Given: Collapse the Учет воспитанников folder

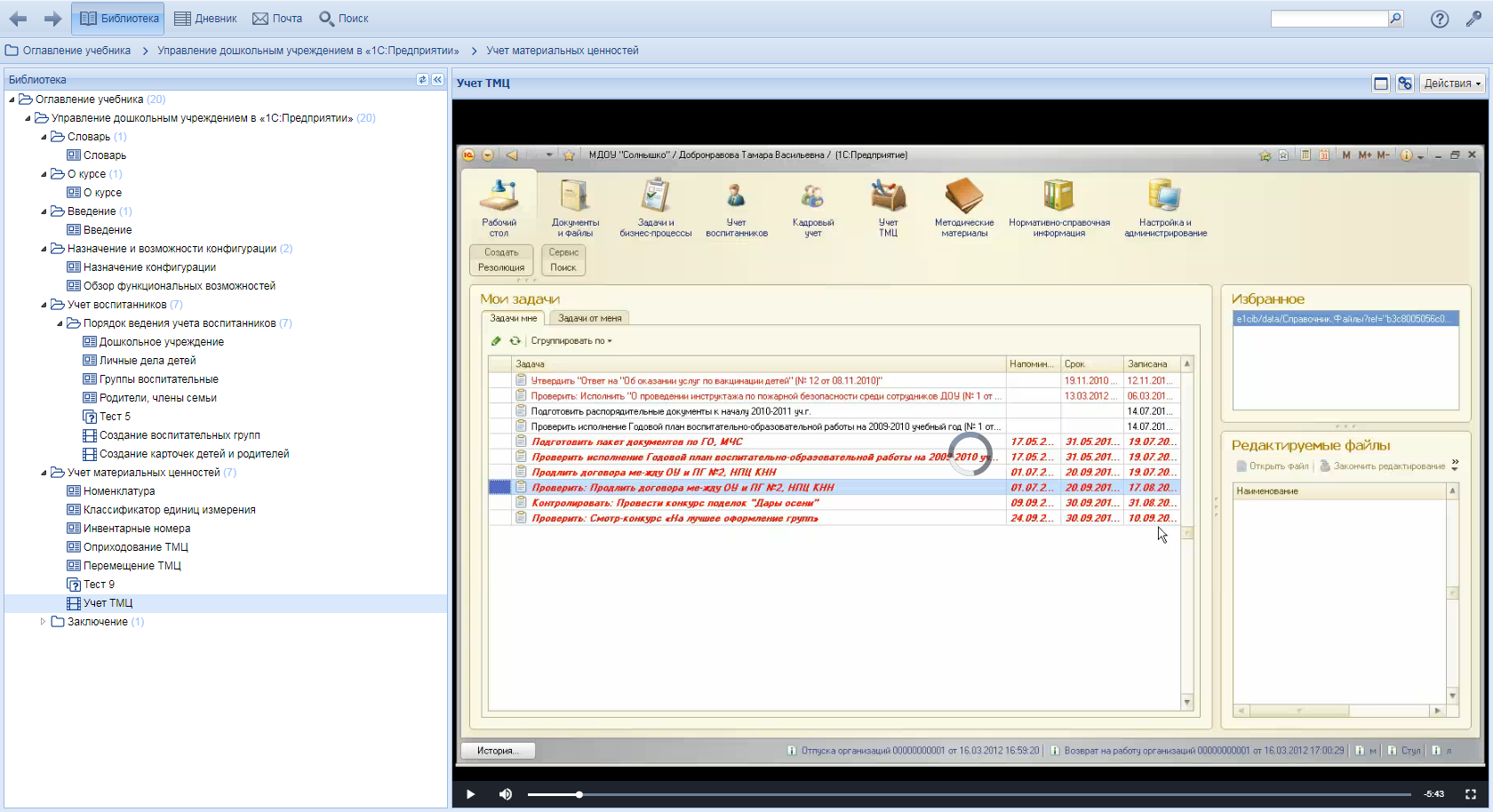Looking at the screenshot, I should (x=44, y=305).
